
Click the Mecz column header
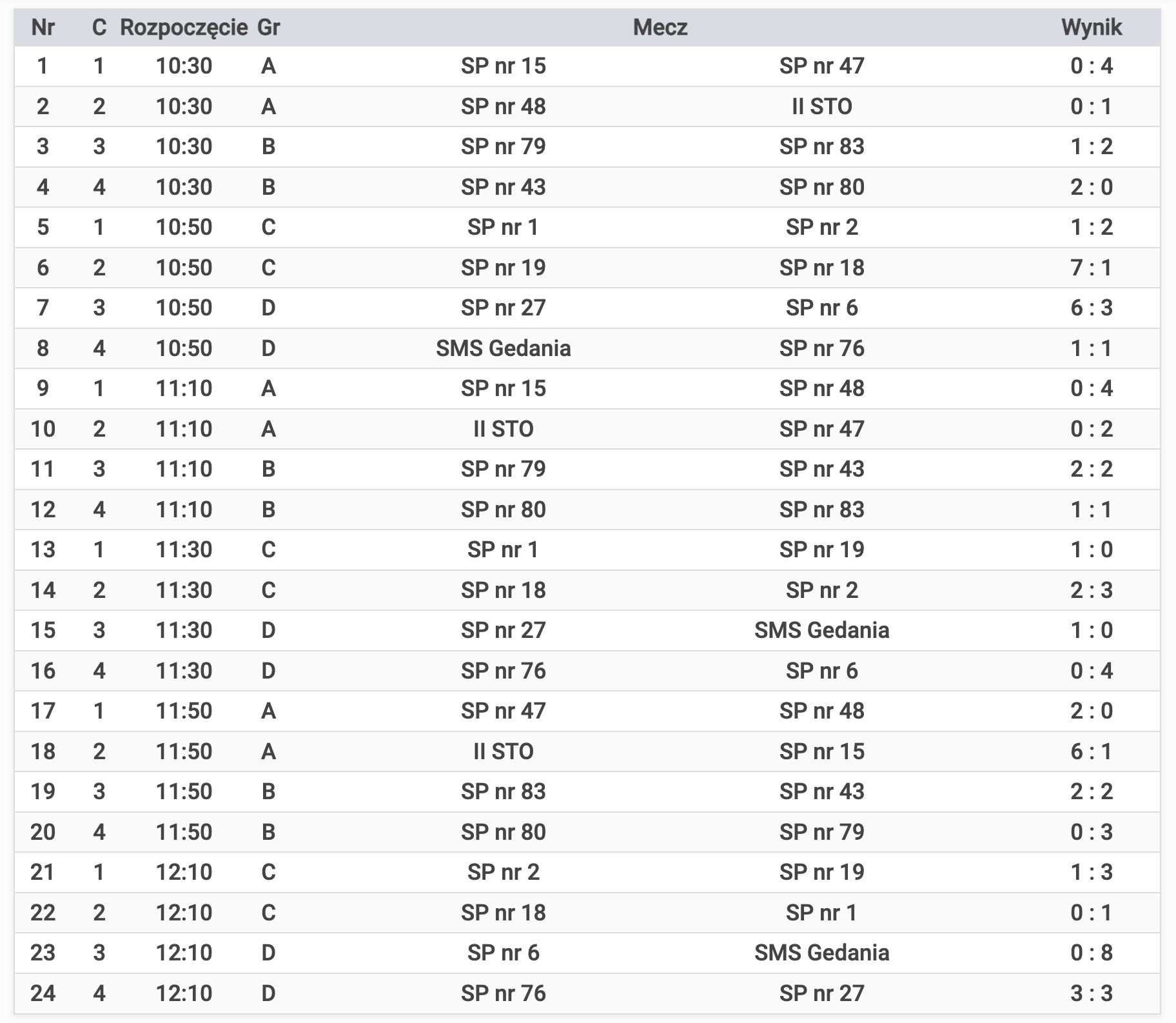click(660, 28)
